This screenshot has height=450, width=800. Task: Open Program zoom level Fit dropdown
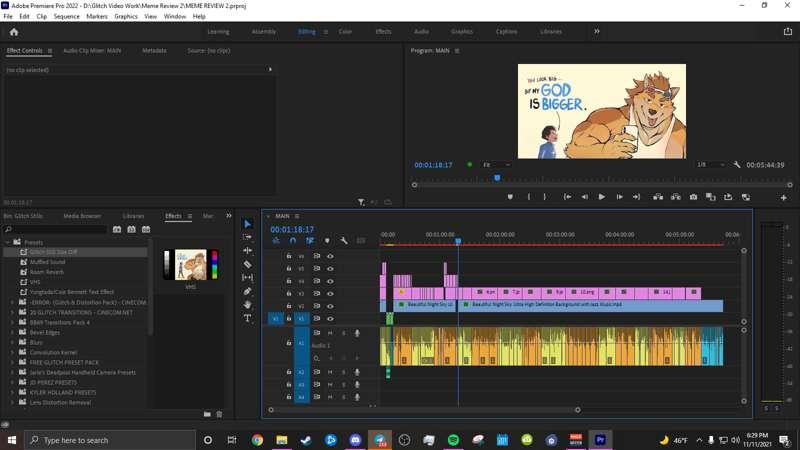[496, 165]
